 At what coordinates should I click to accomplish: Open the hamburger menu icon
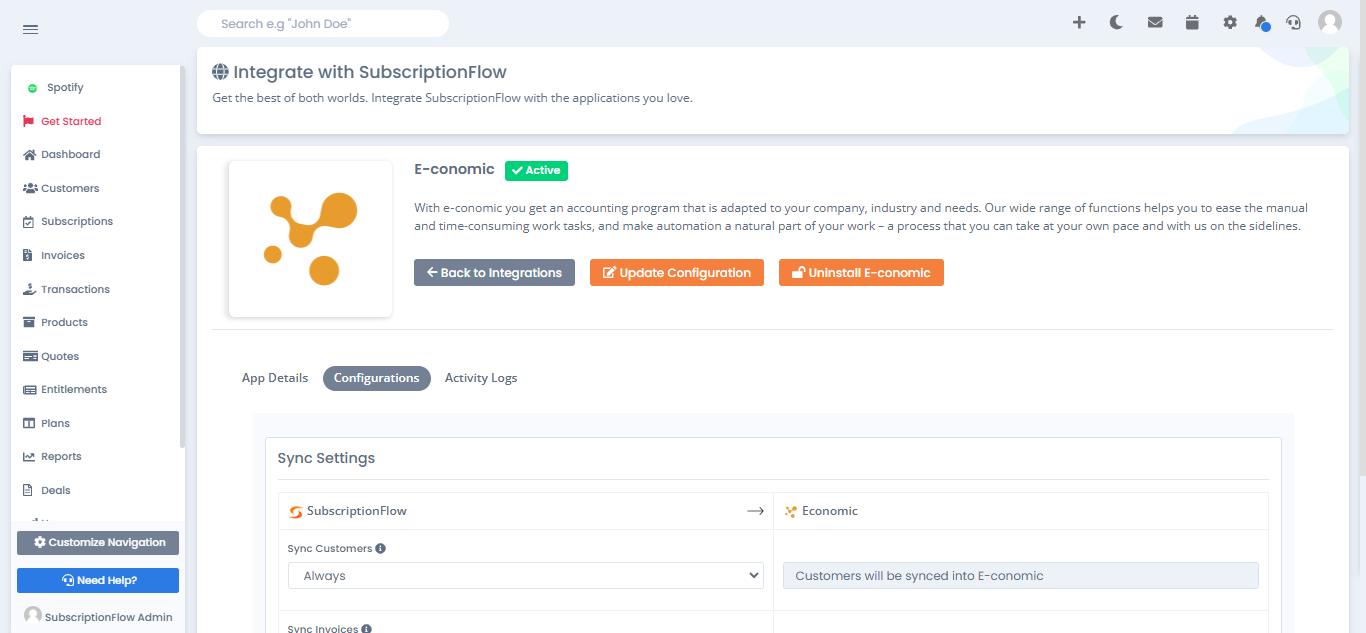pos(30,29)
